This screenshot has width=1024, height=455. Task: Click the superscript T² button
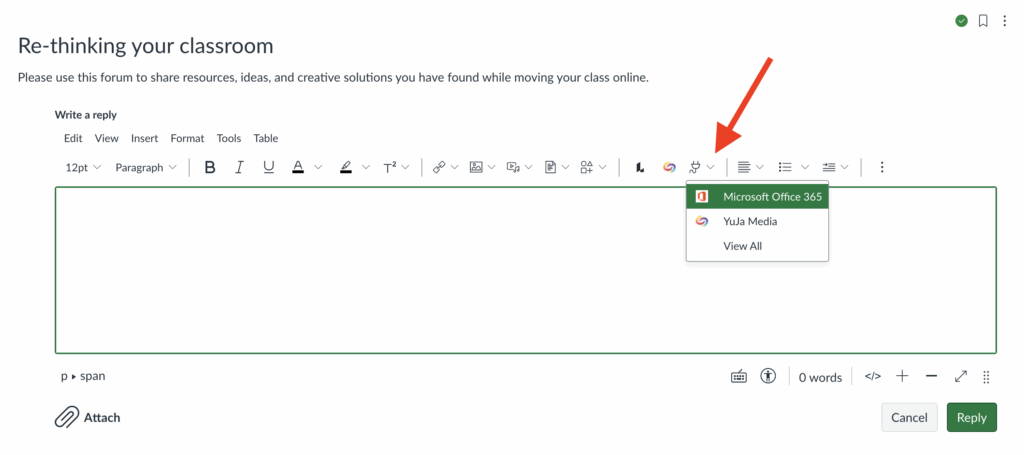click(x=390, y=168)
